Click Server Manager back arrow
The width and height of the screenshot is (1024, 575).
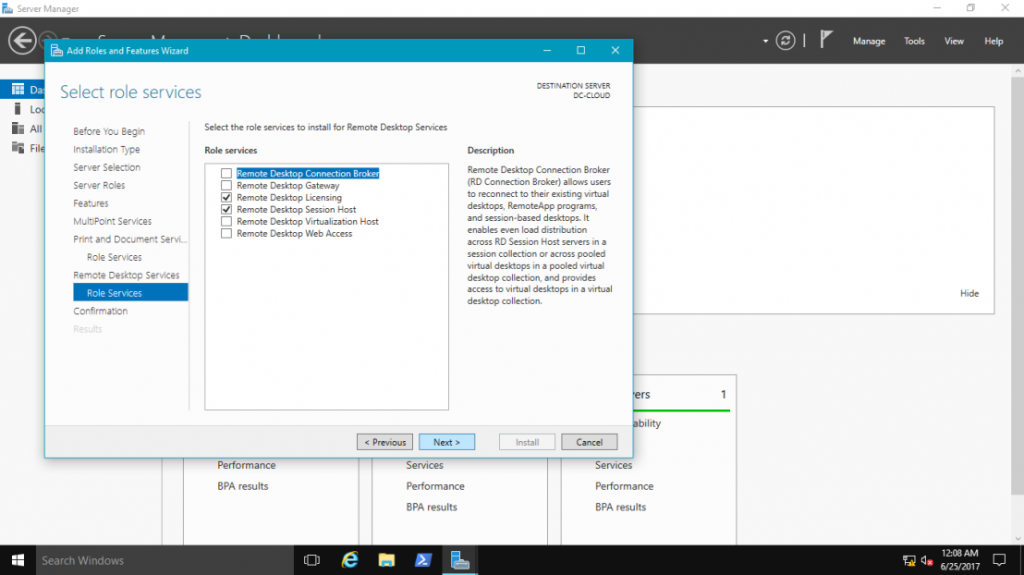coord(22,41)
